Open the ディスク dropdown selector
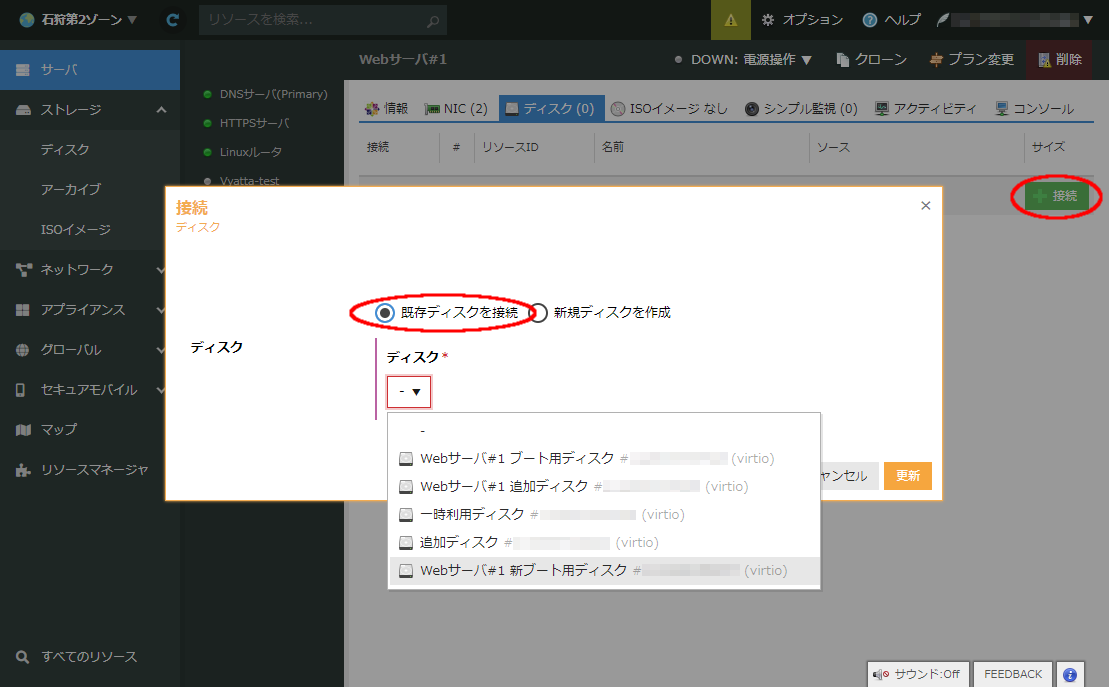The width and height of the screenshot is (1109, 687). pos(408,392)
